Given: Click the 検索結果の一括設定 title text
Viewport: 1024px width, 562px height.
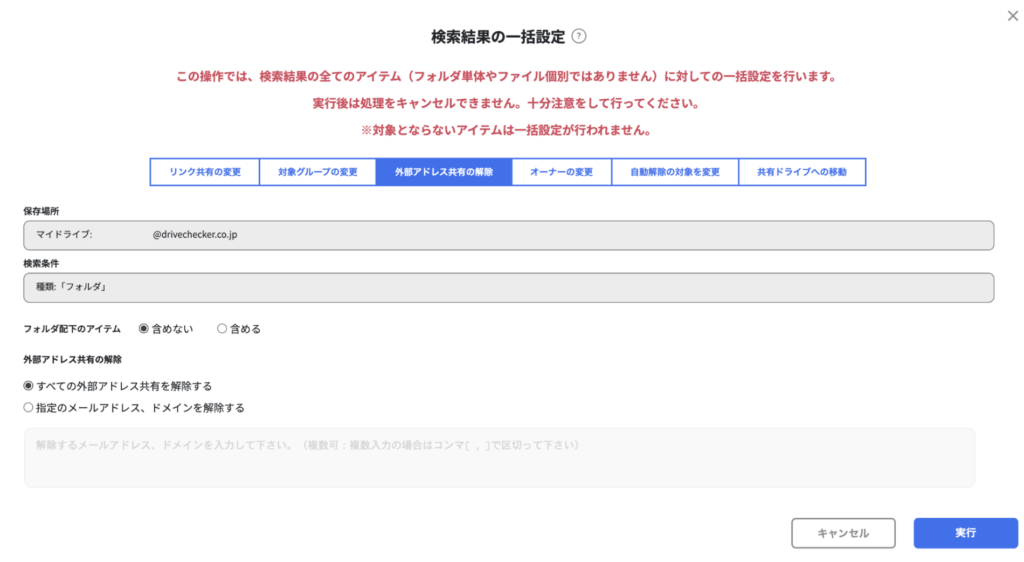Looking at the screenshot, I should point(498,37).
